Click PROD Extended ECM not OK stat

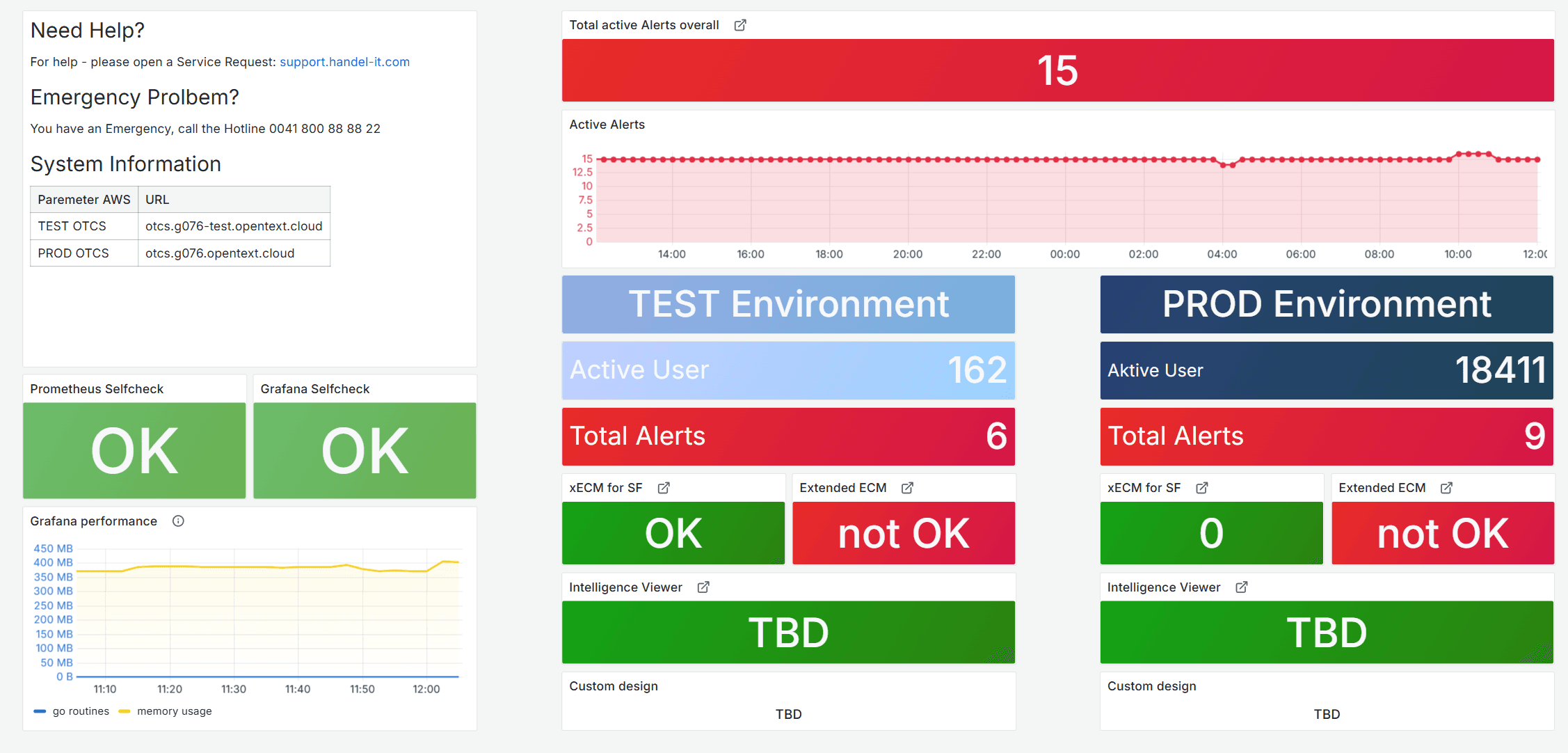1443,533
